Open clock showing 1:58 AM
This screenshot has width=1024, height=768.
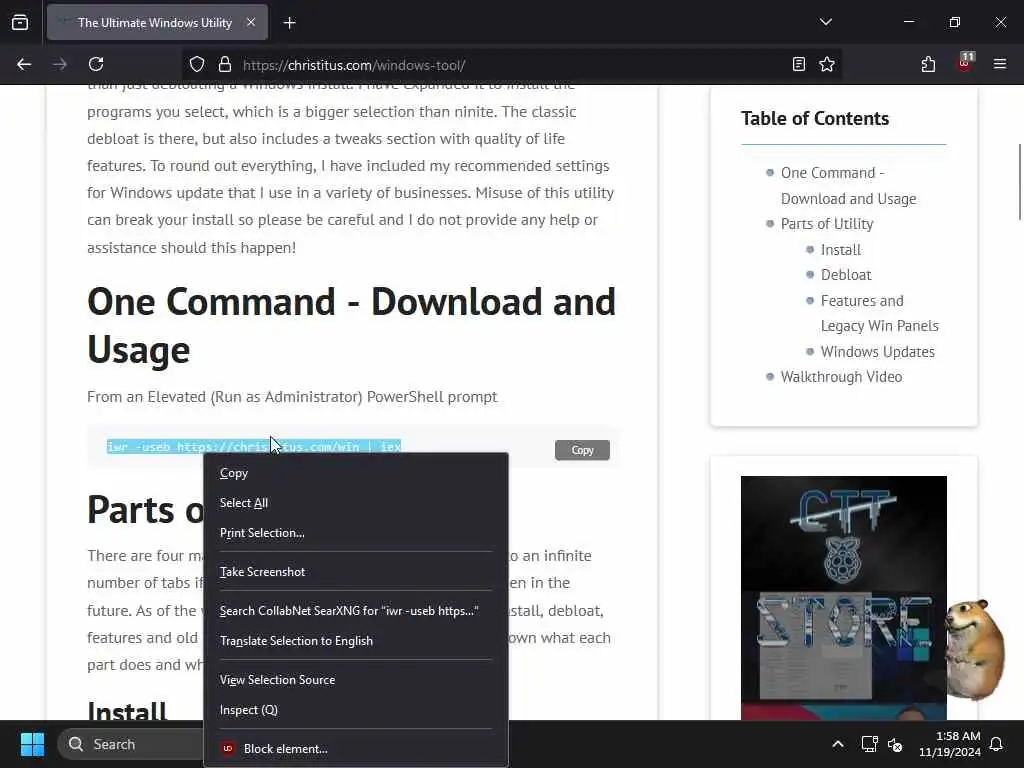coord(950,744)
